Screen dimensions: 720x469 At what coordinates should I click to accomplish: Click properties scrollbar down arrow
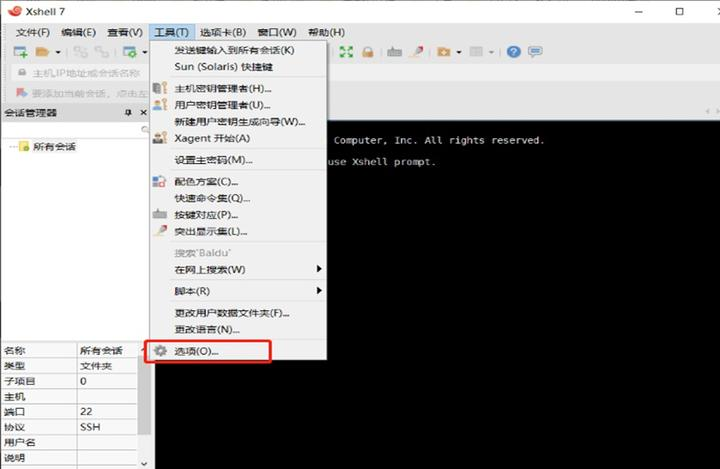point(144,463)
